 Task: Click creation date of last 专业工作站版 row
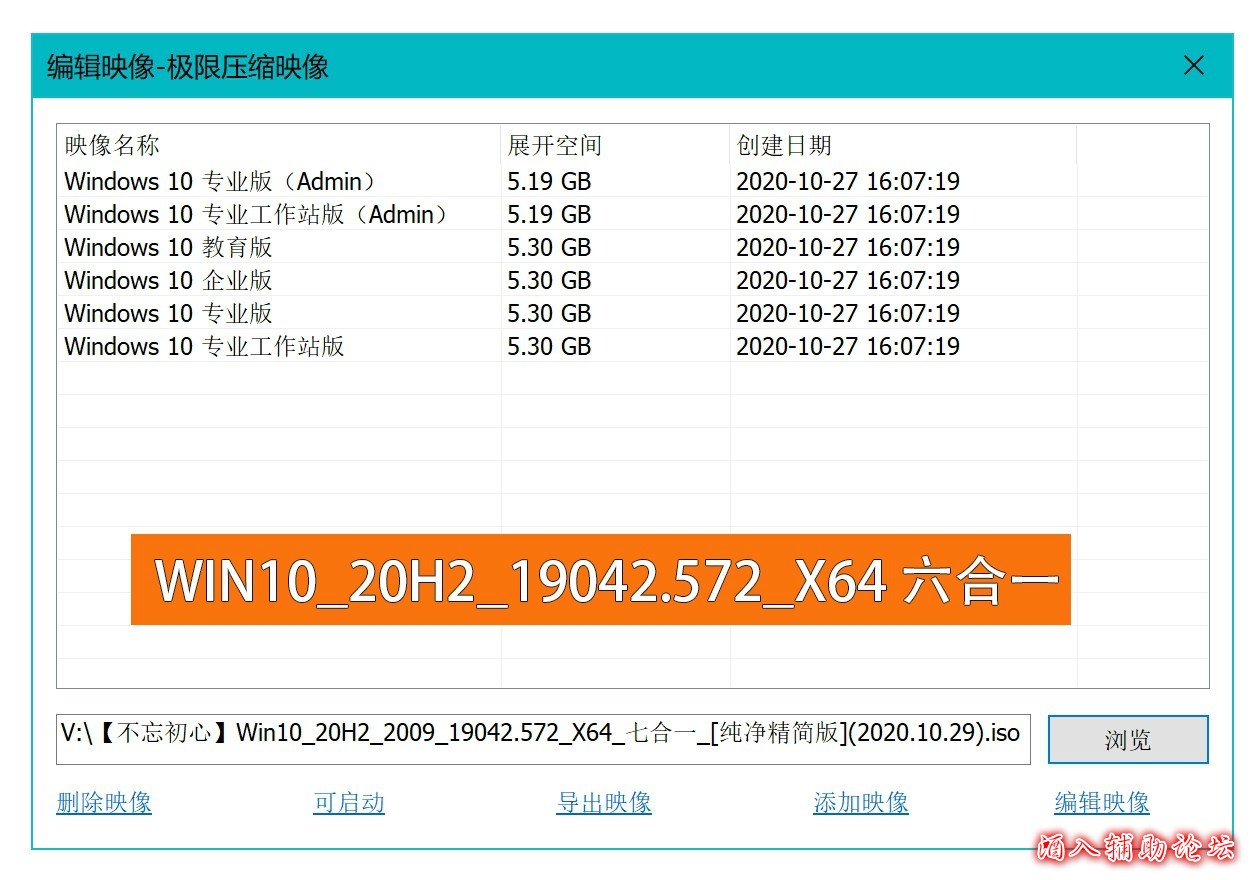[848, 346]
